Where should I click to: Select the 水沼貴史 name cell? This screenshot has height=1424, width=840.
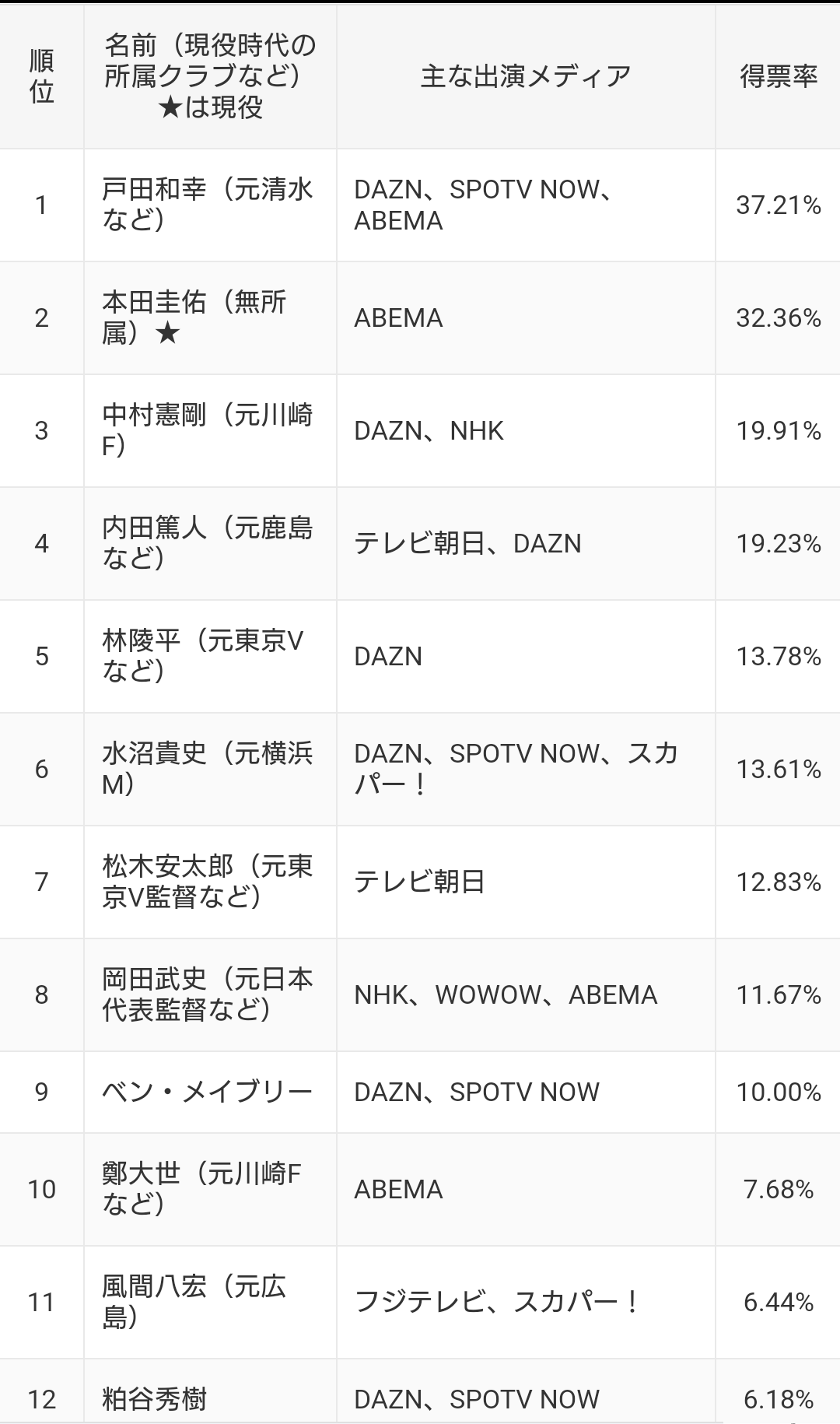click(x=210, y=769)
